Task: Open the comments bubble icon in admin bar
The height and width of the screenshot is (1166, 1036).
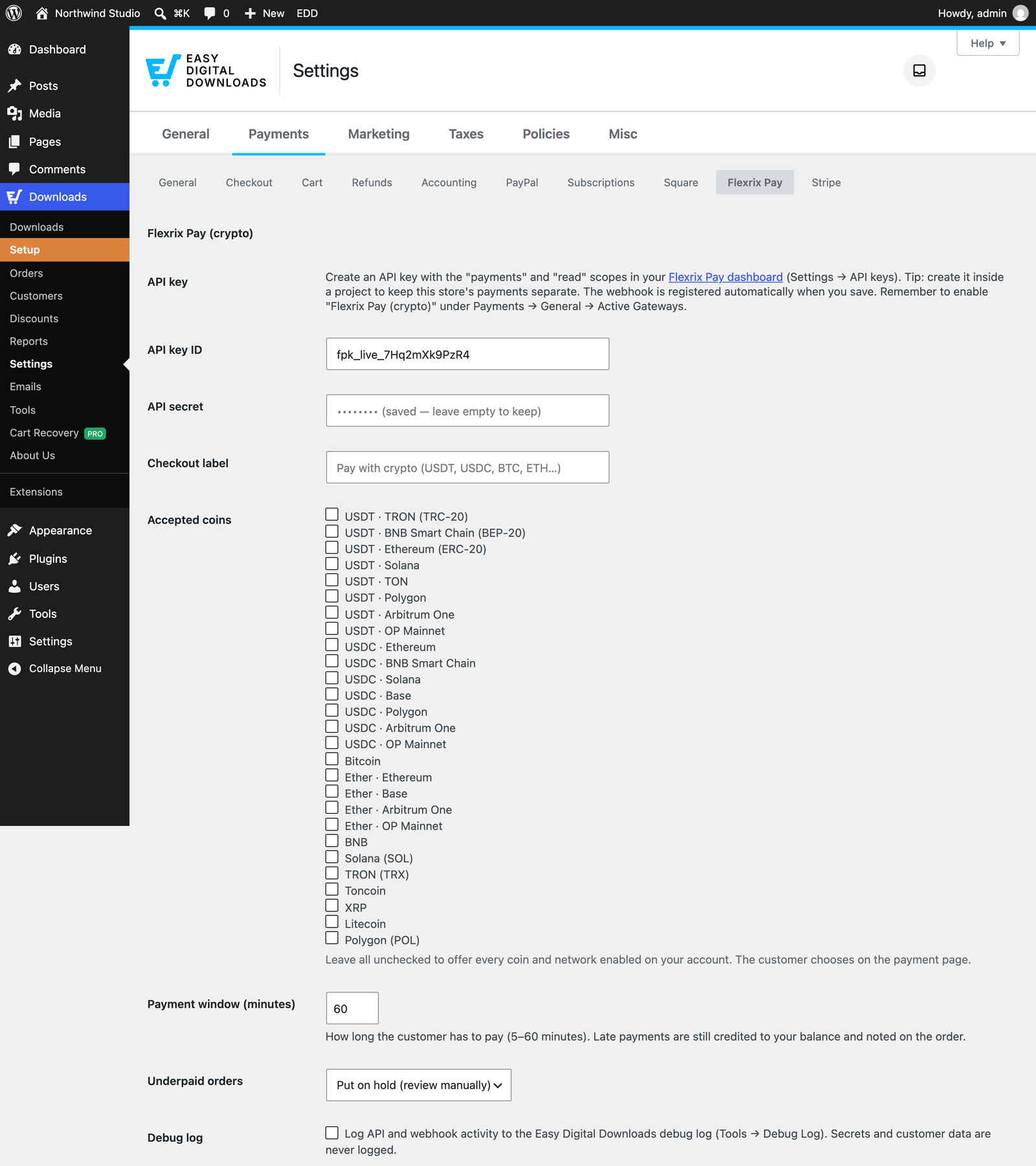Action: click(x=210, y=13)
